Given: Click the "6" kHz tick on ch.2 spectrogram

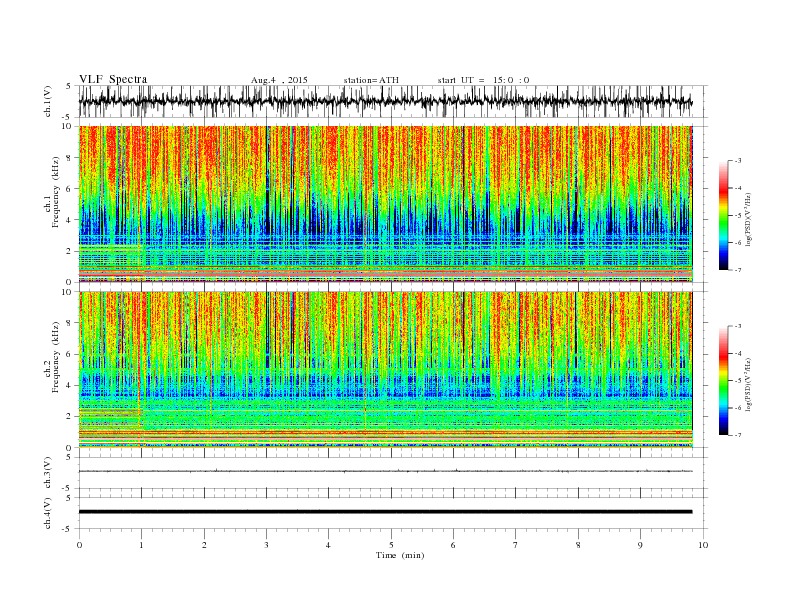Looking at the screenshot, I should click(x=70, y=354).
